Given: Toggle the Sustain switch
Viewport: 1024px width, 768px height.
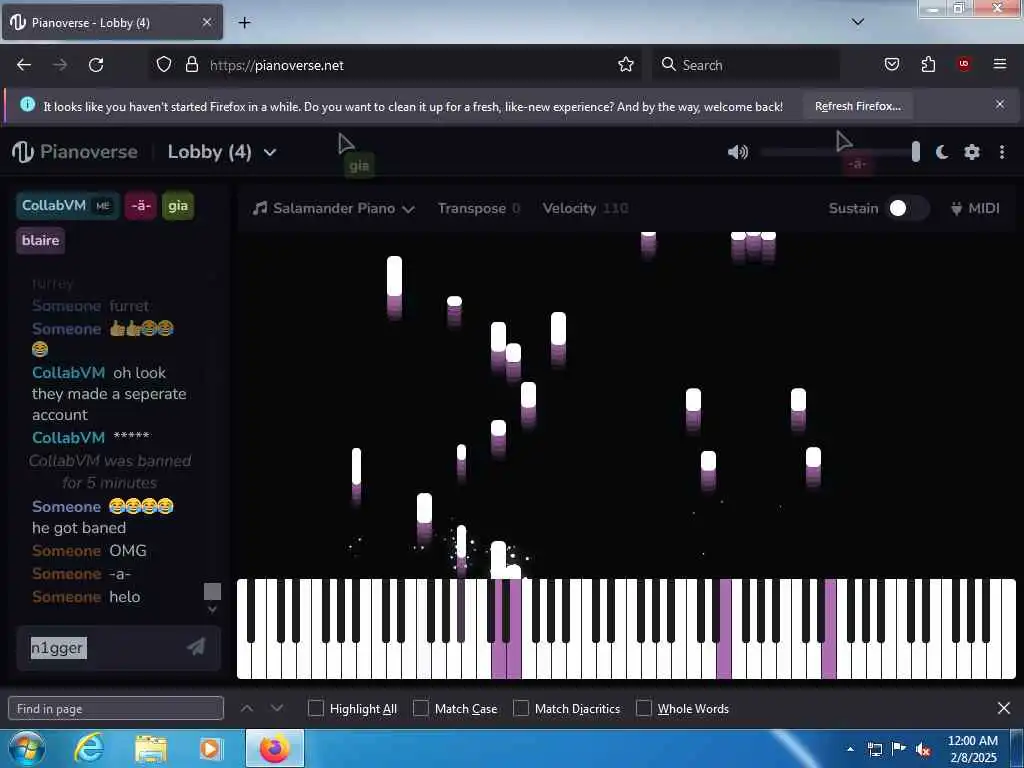Looking at the screenshot, I should (908, 208).
